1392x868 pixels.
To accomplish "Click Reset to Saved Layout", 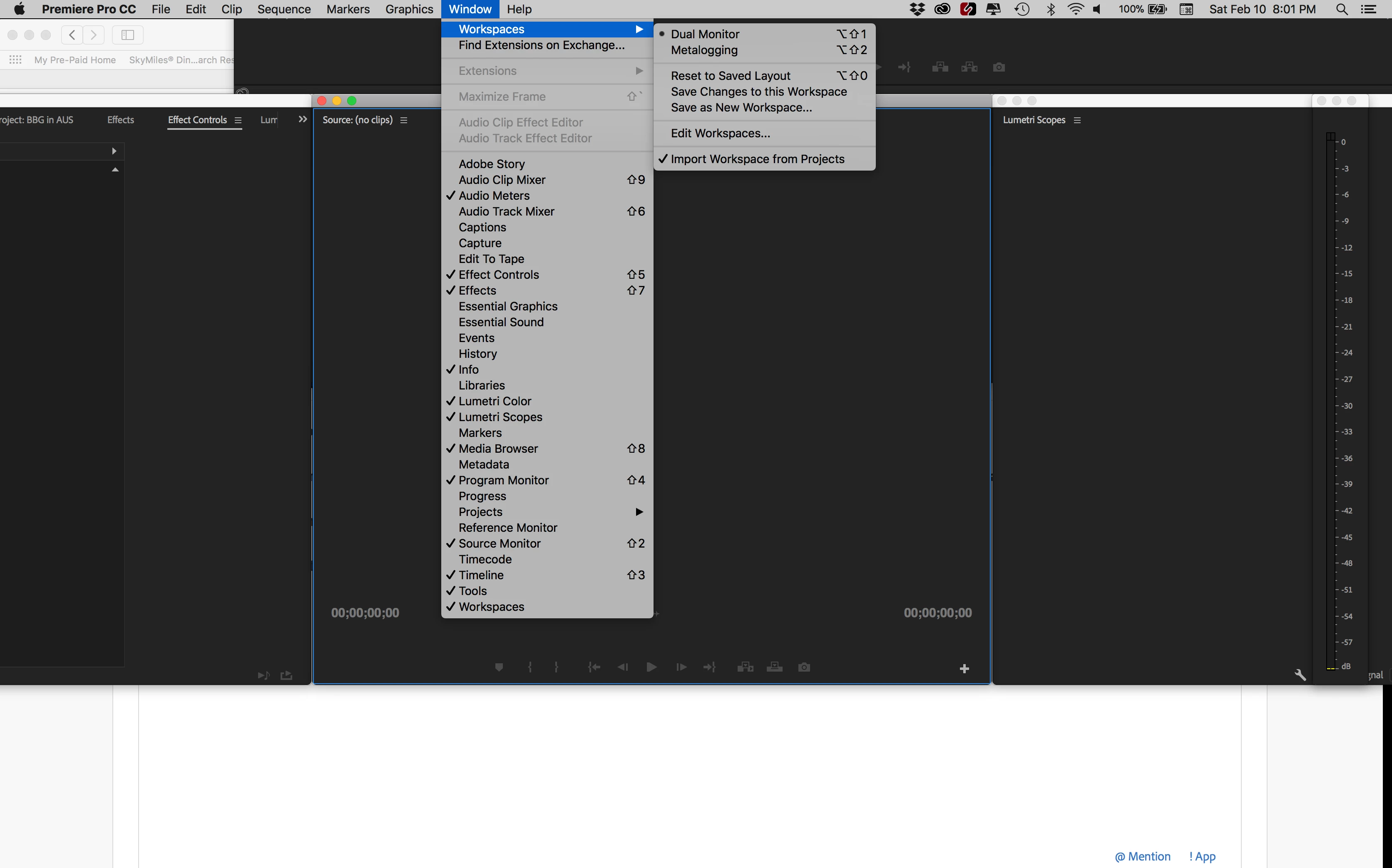I will (731, 76).
